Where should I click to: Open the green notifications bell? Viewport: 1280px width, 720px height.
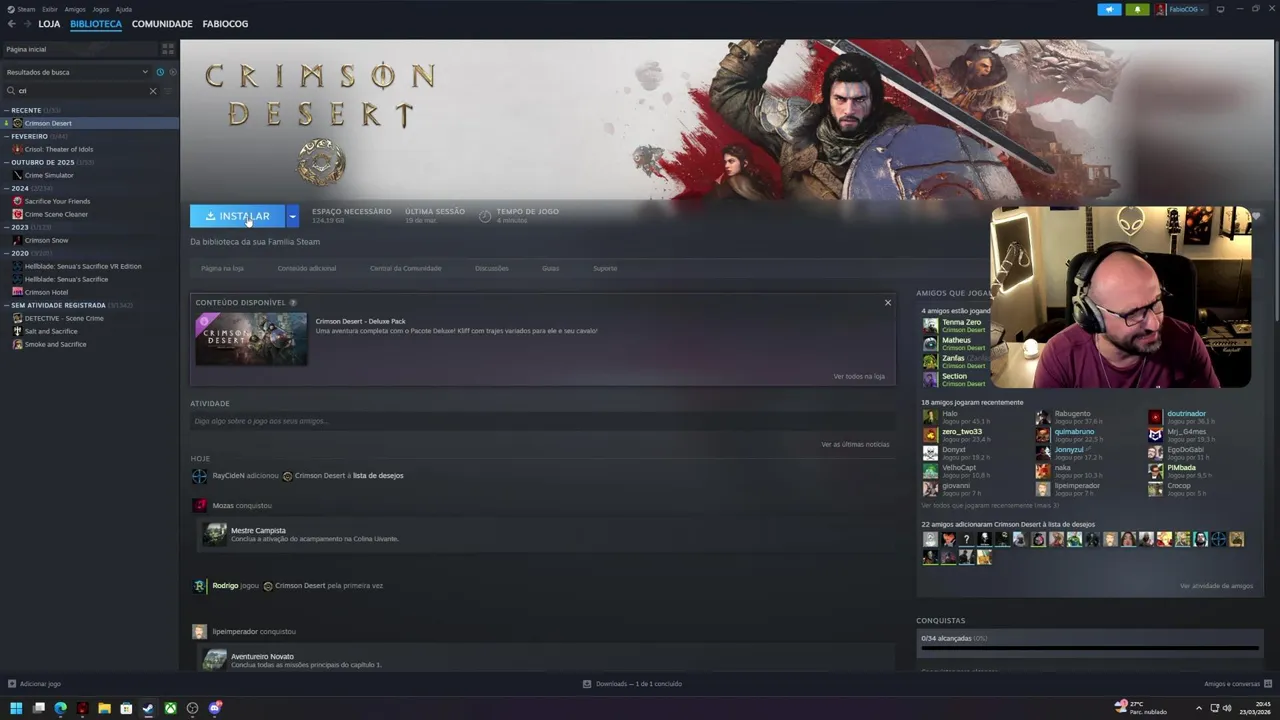pos(1137,9)
